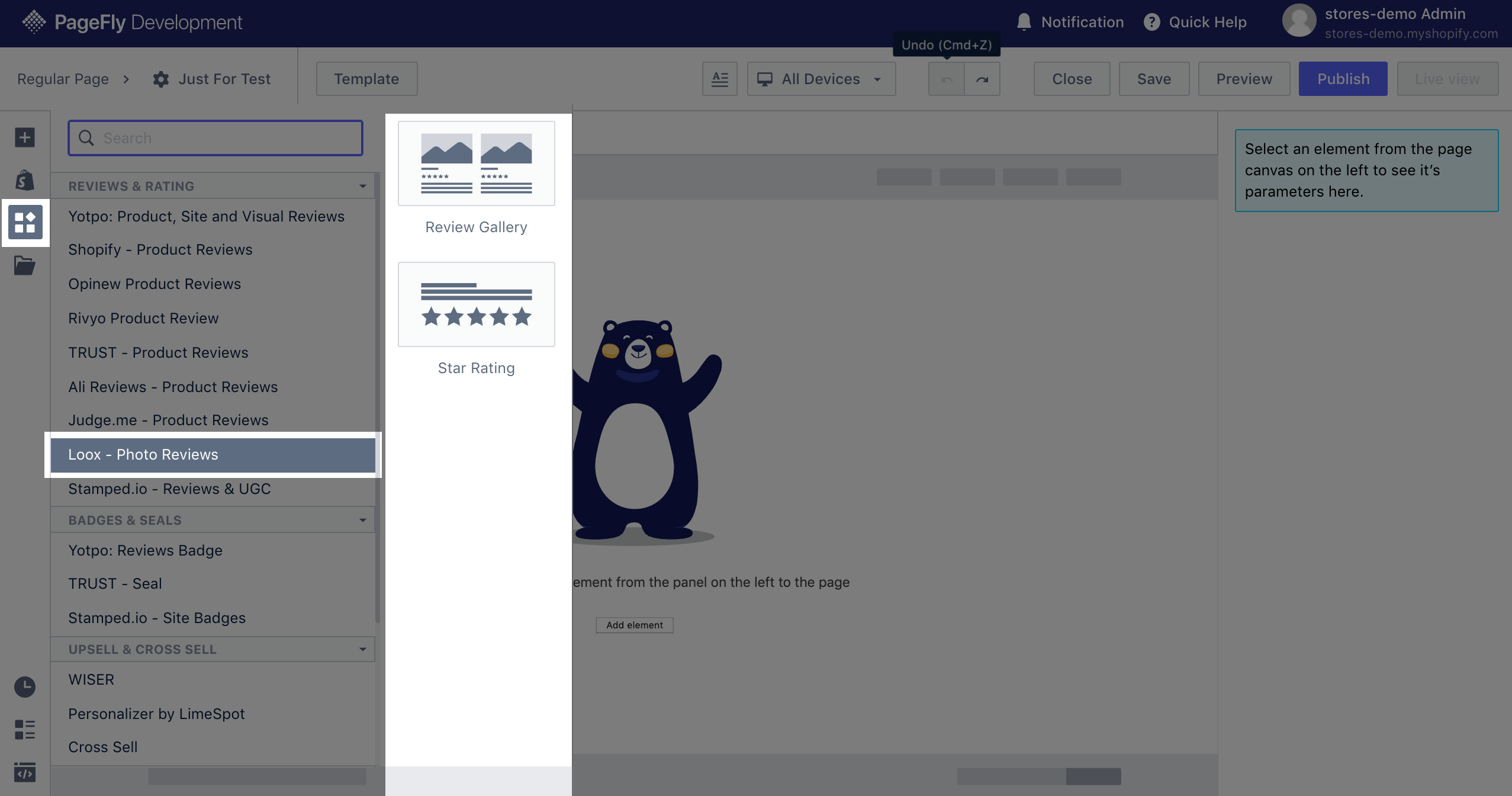Select Rivyo Product Review
The image size is (1512, 796).
point(213,318)
